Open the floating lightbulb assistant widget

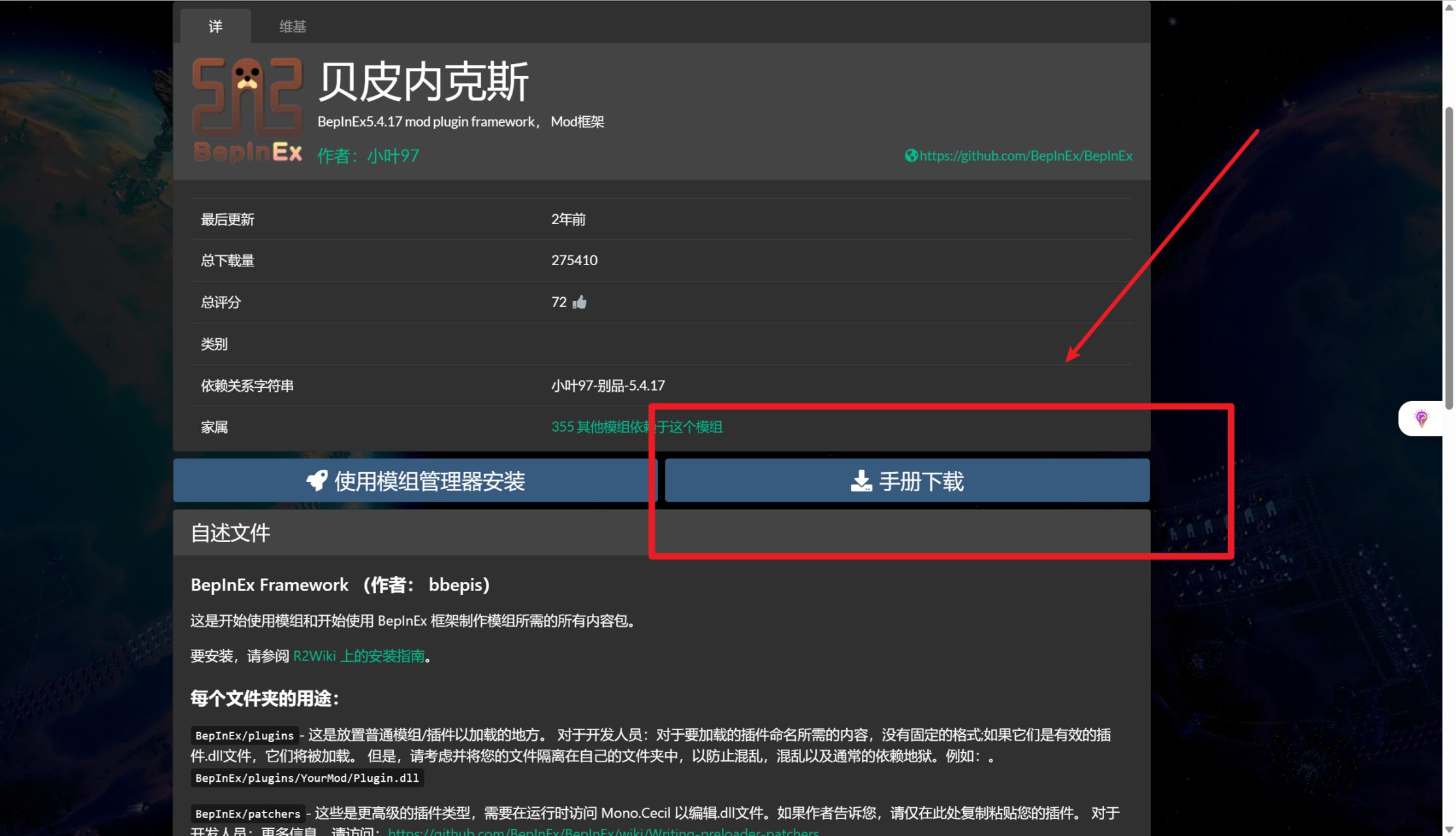[1421, 418]
